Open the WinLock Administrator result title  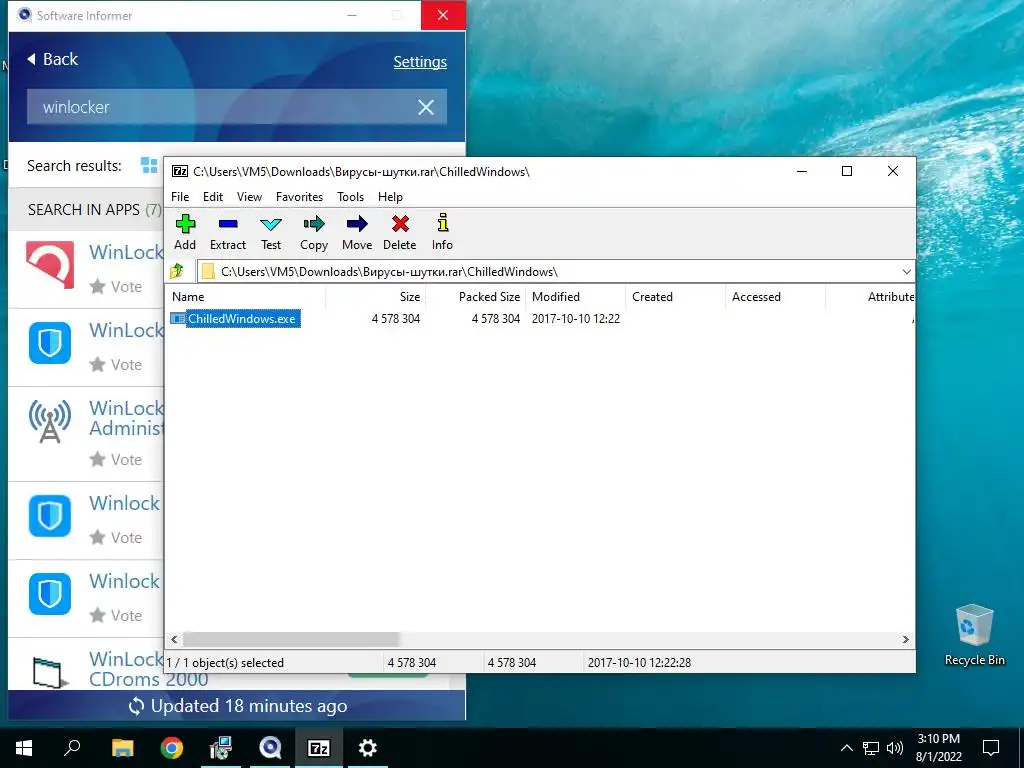point(126,418)
